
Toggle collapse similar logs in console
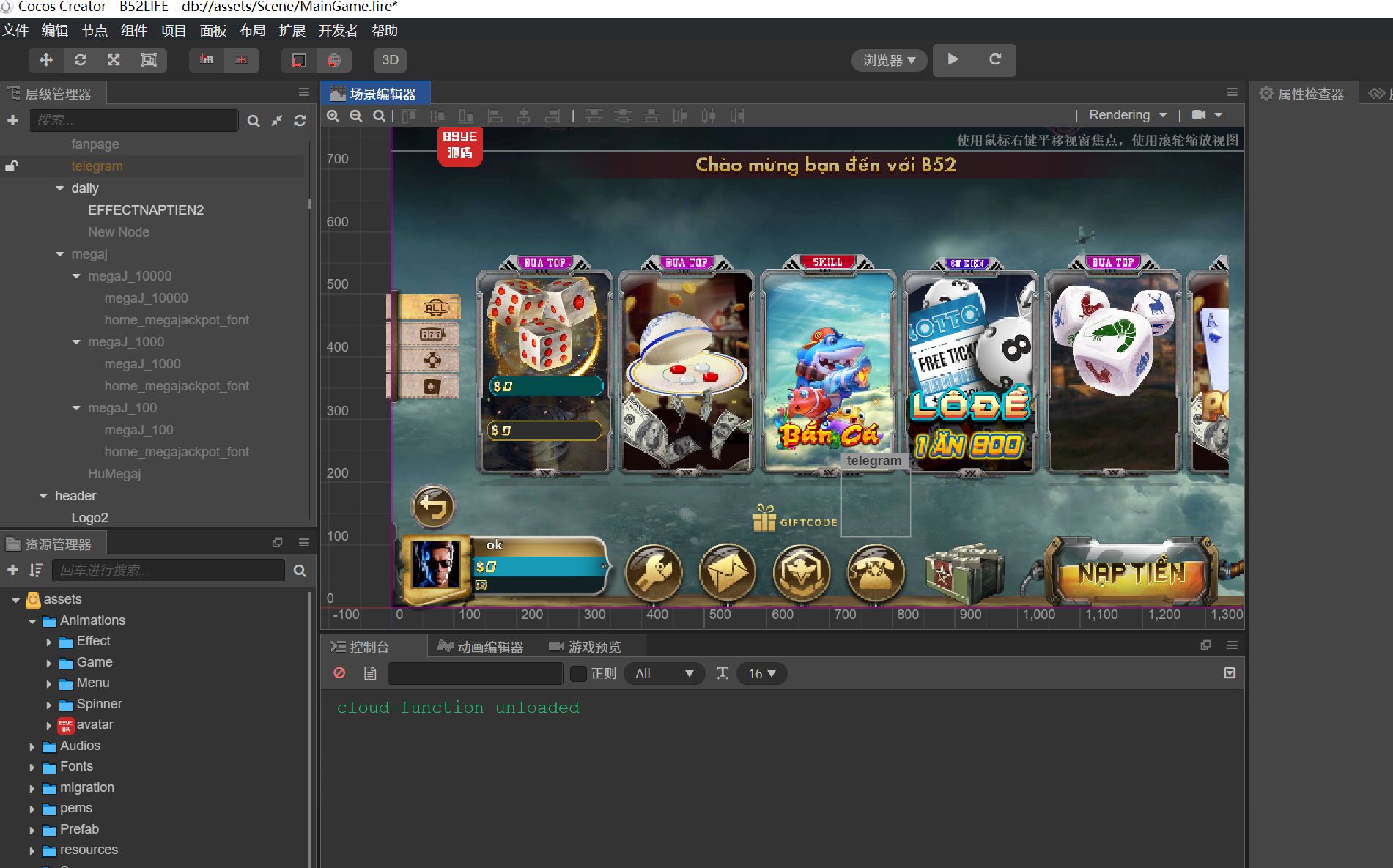tap(1230, 673)
